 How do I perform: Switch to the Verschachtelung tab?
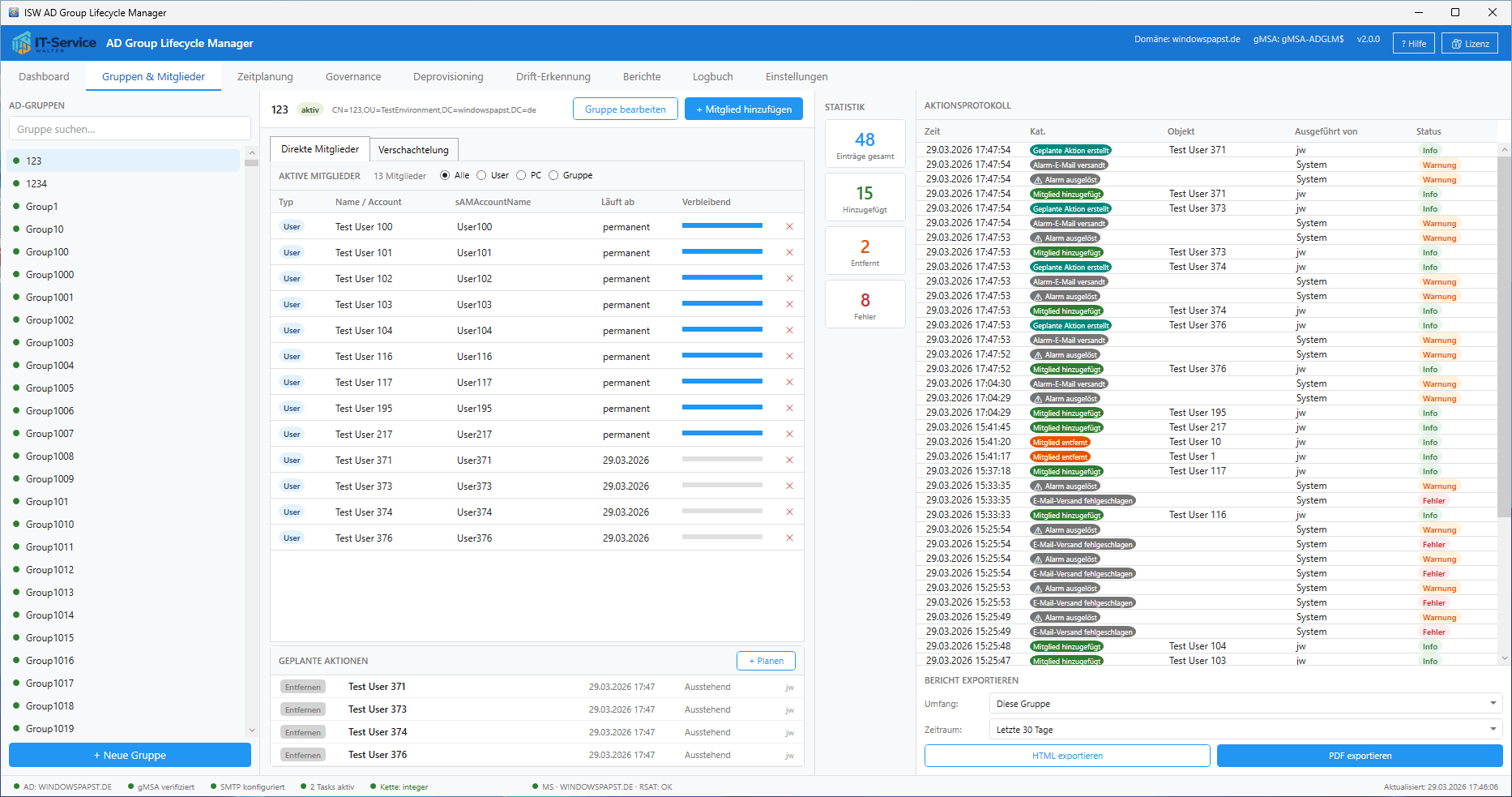413,150
